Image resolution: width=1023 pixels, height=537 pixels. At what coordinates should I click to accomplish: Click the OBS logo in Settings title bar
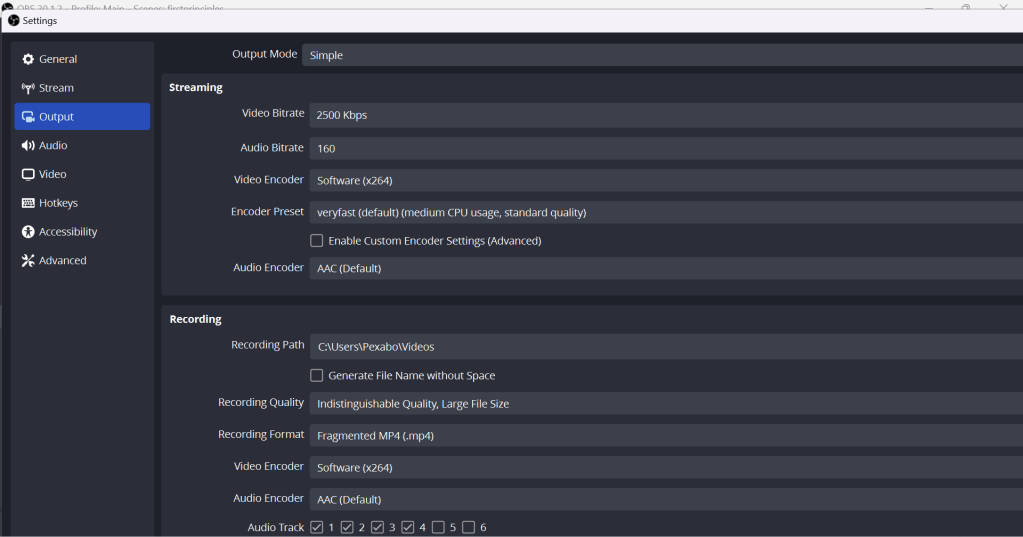[14, 21]
